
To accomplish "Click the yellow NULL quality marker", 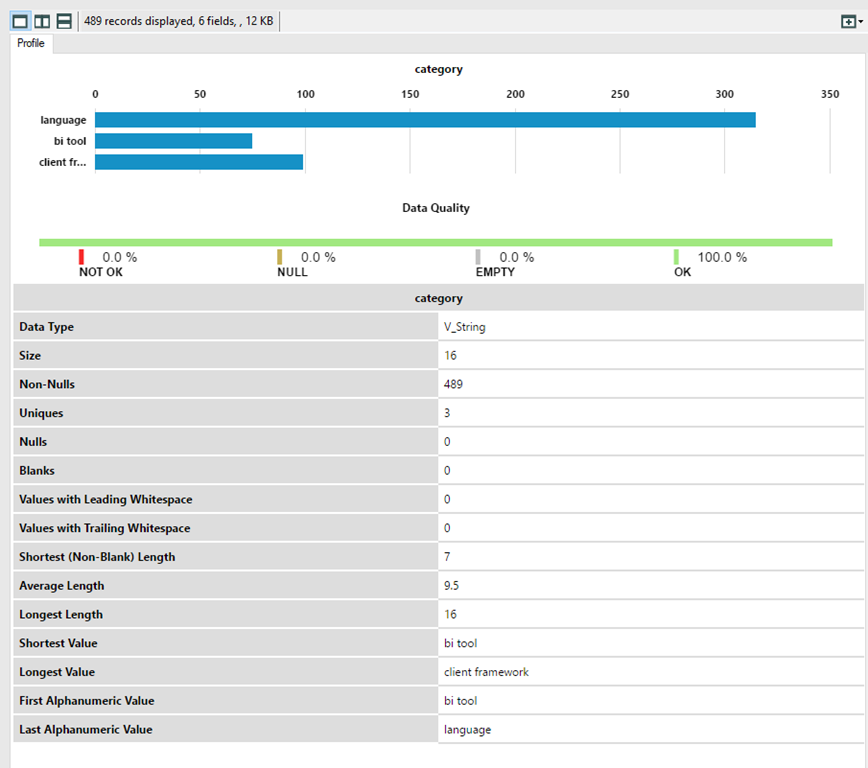I will pos(280,257).
